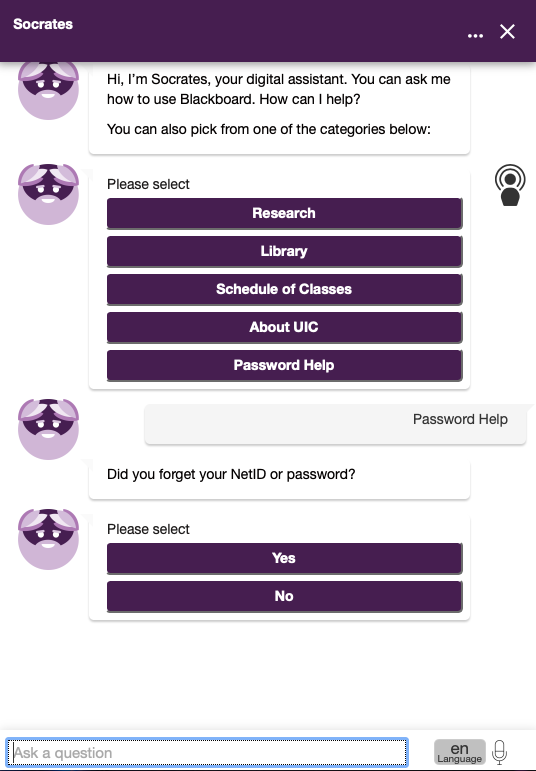The image size is (536, 771).
Task: Open the en Language selector
Action: point(459,752)
